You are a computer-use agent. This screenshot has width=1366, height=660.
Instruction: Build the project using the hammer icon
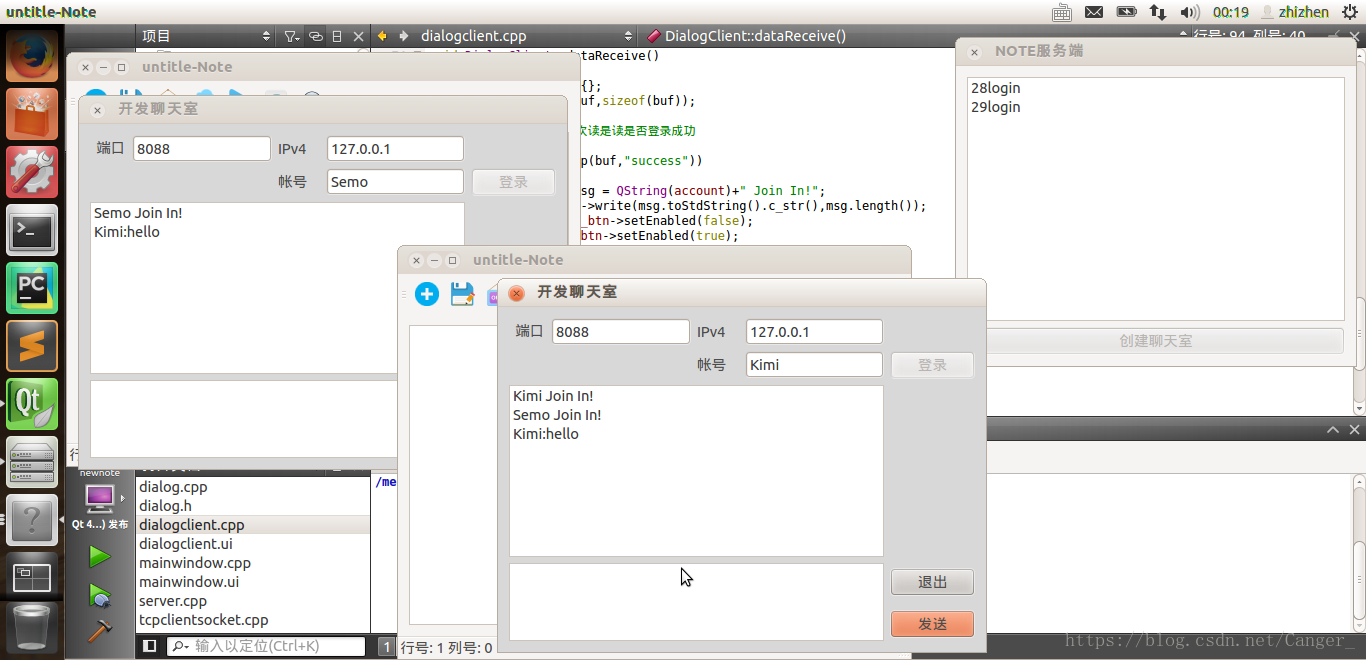100,631
